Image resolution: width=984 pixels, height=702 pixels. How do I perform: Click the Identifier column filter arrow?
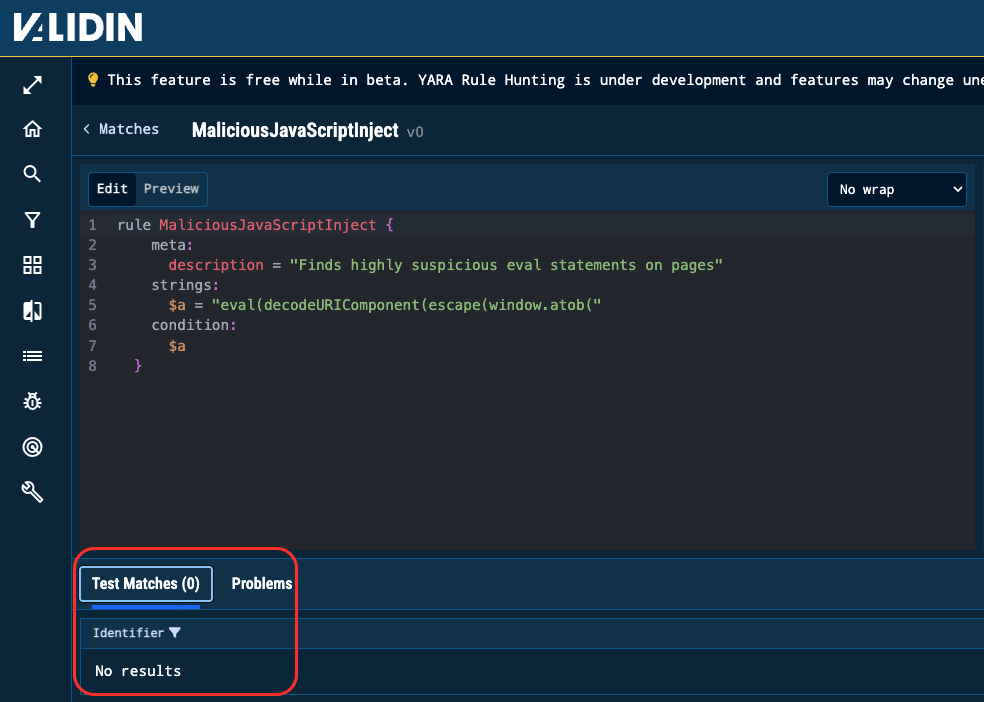[175, 633]
